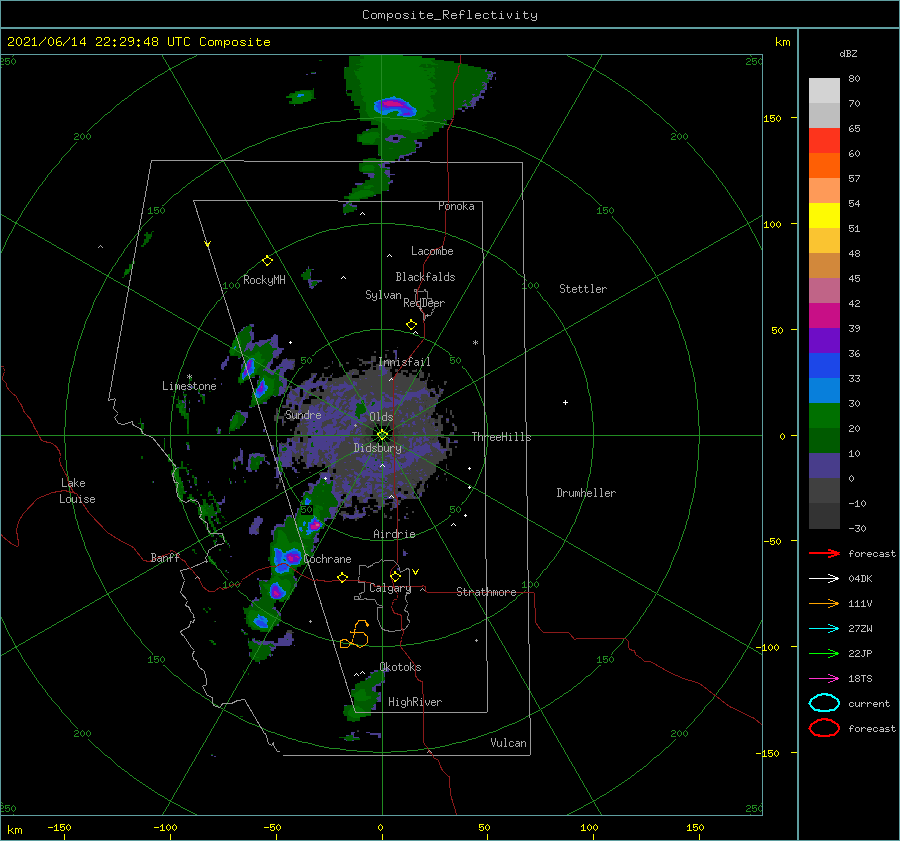Click the Lacombe town label

[x=432, y=251]
